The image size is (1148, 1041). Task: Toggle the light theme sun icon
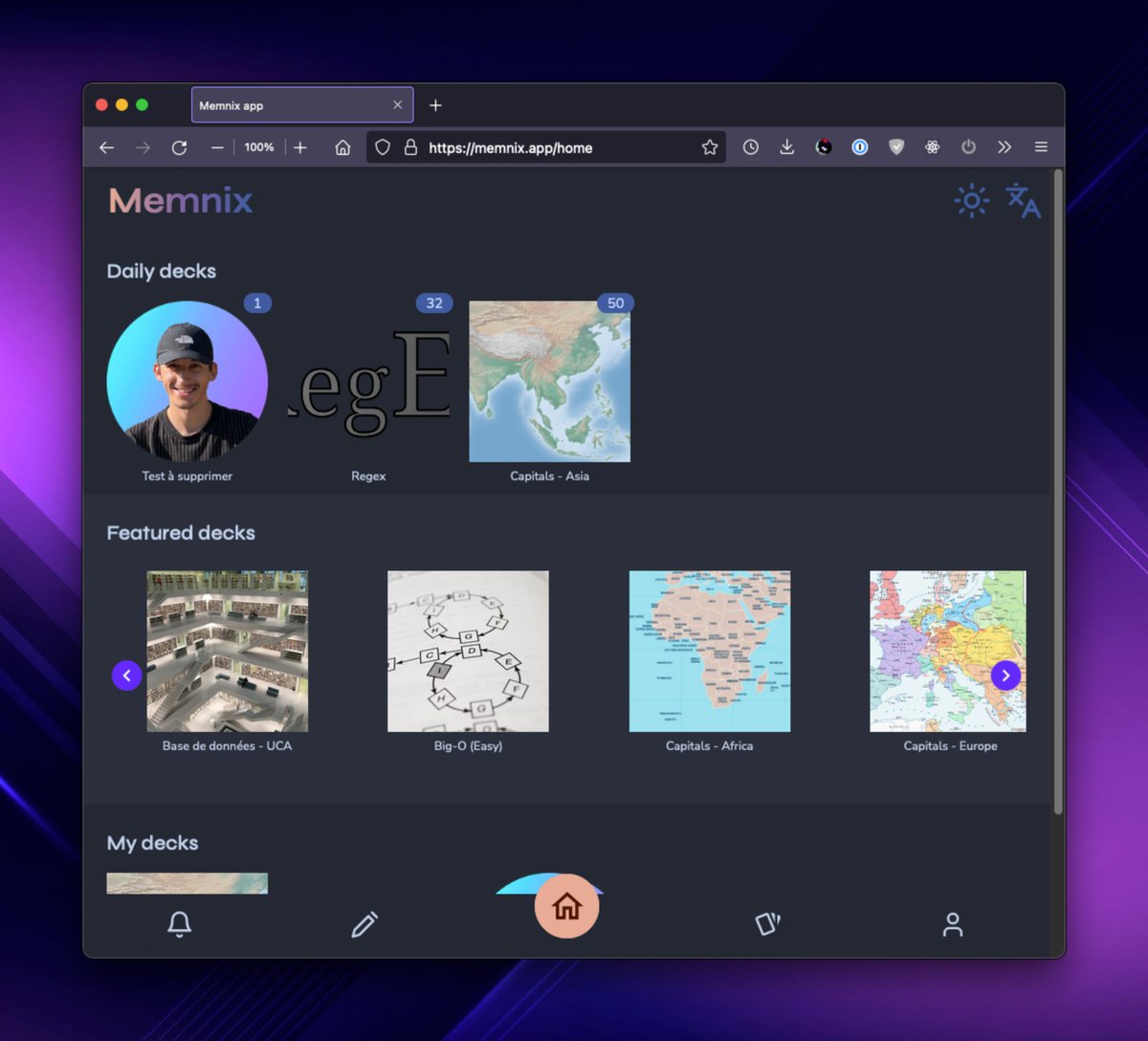(x=972, y=200)
